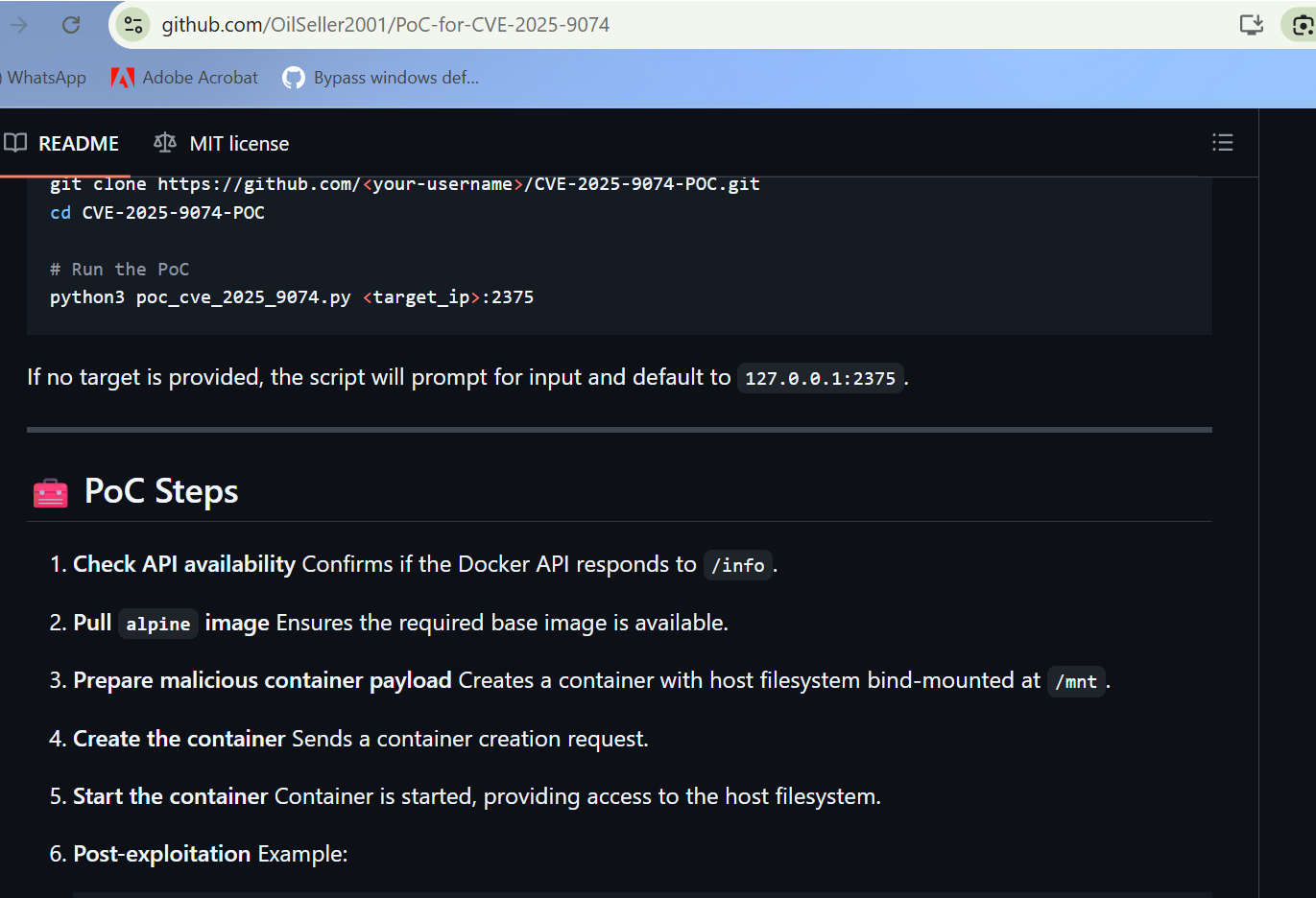Click the cd CVE-2025-9074-POC line

[157, 212]
